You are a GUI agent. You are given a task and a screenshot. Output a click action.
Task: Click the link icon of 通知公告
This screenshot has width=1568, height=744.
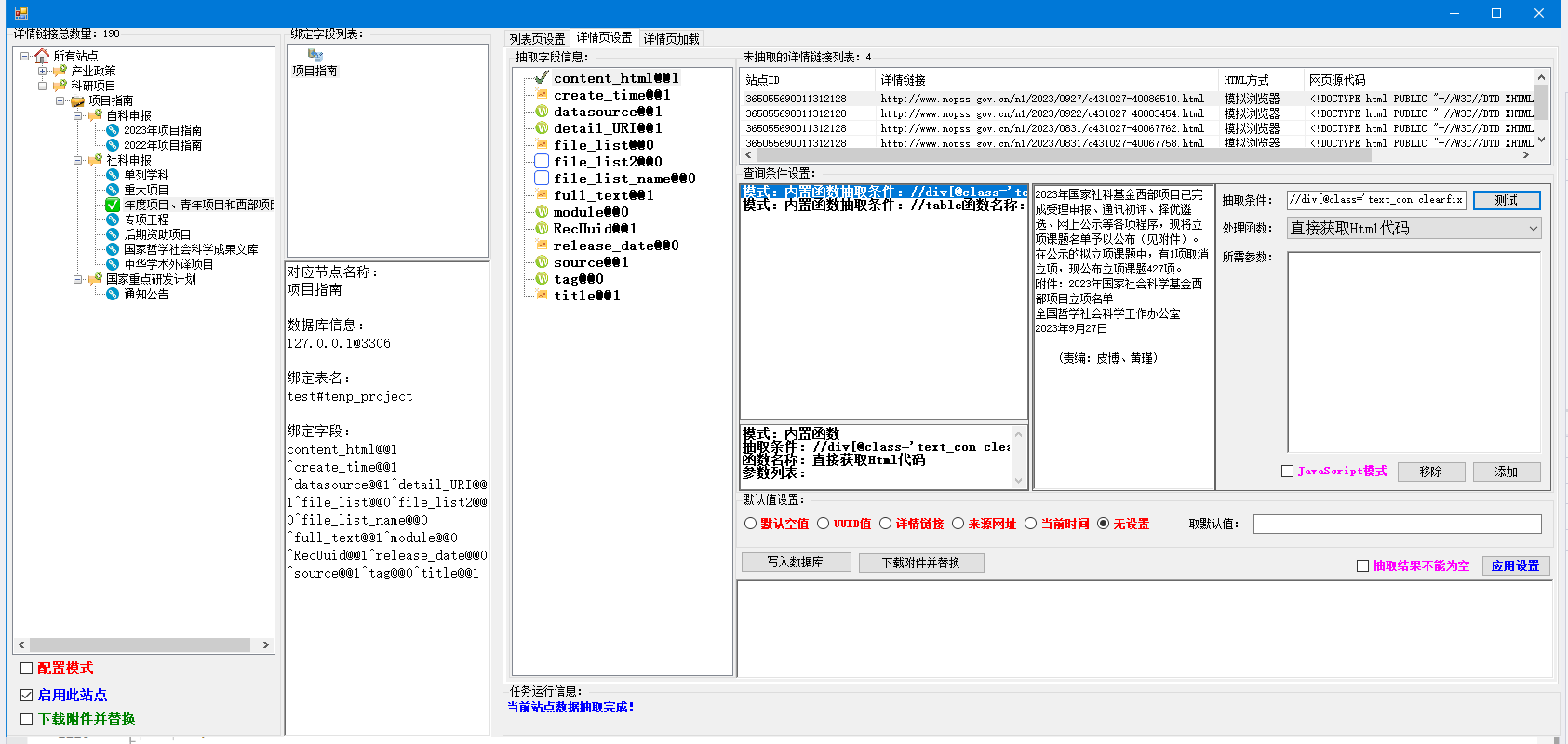click(113, 294)
